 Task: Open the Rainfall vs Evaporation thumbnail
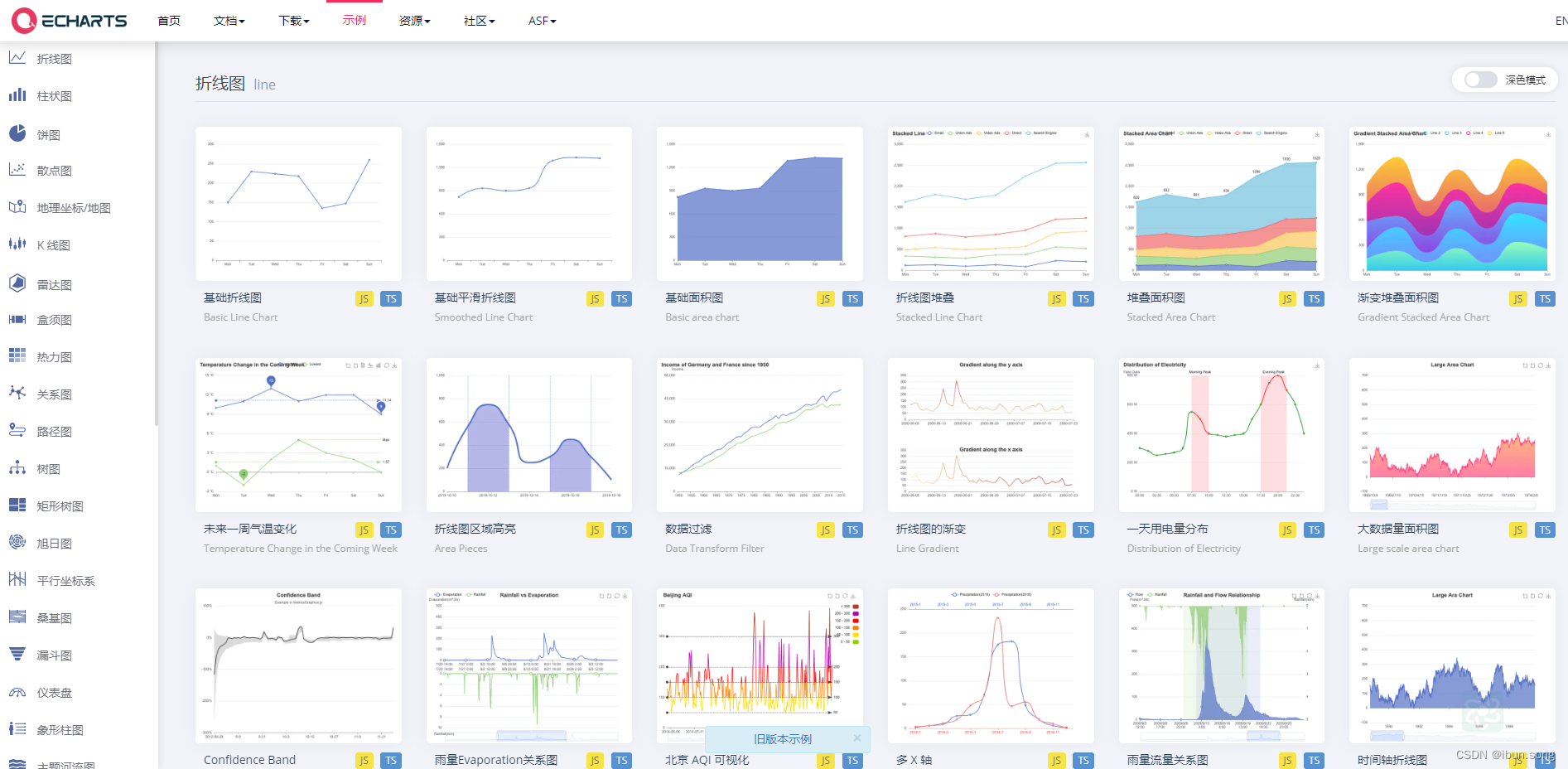point(529,665)
